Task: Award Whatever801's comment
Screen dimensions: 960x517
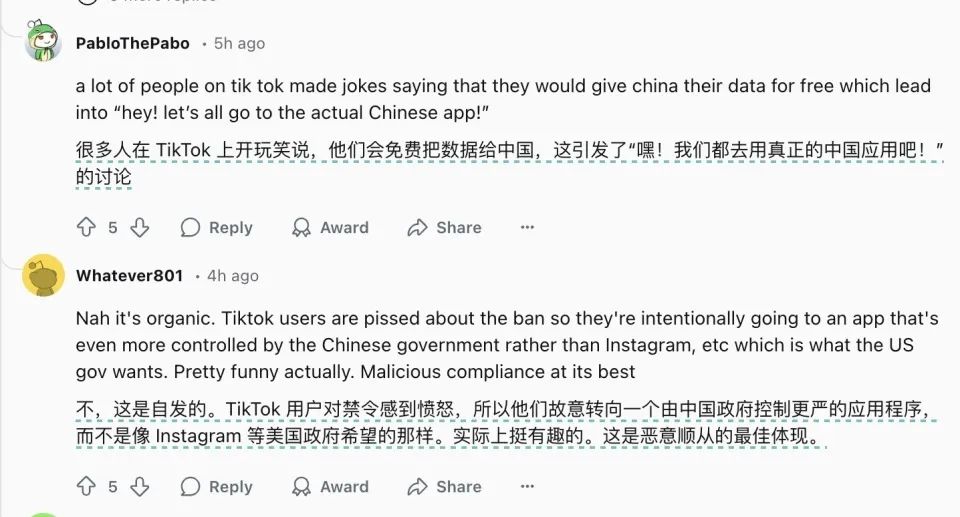Action: point(330,487)
